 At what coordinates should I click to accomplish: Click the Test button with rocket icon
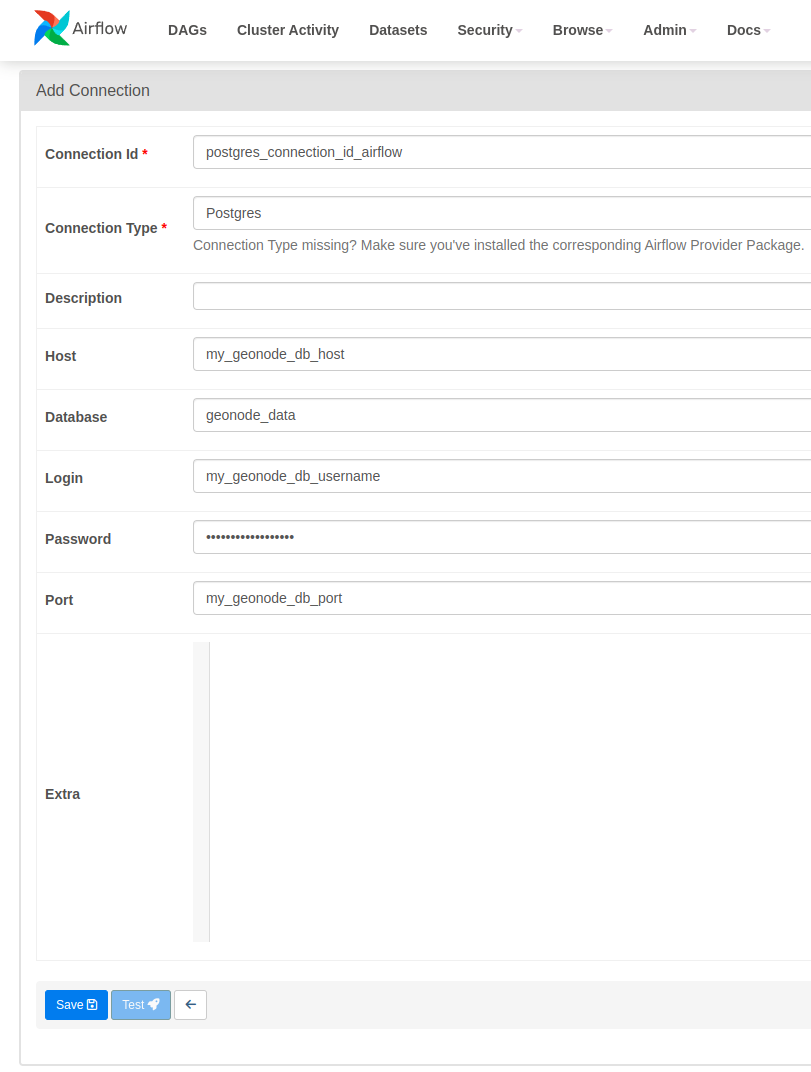click(141, 1004)
